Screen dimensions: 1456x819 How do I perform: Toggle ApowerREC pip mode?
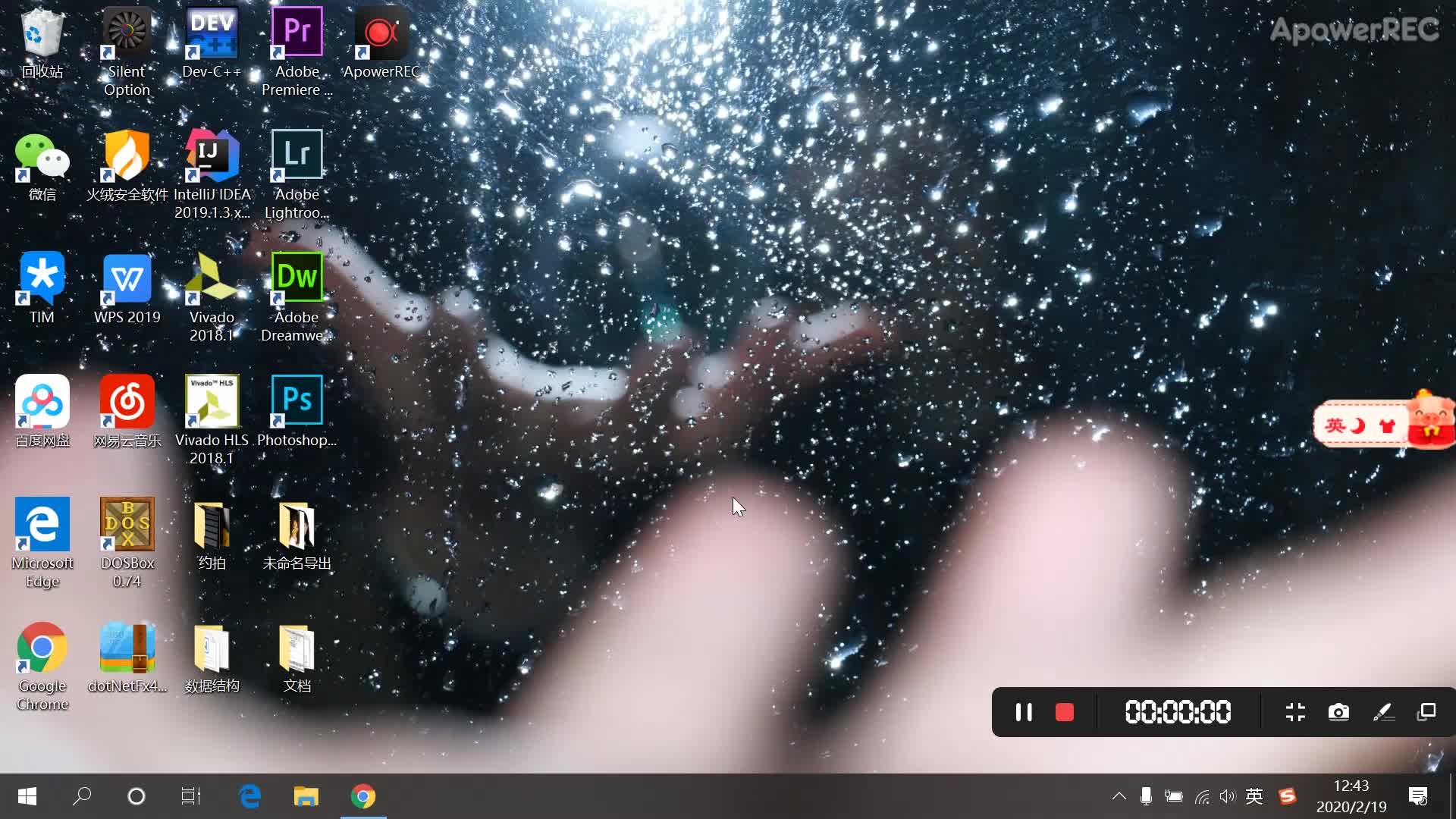[x=1428, y=711]
